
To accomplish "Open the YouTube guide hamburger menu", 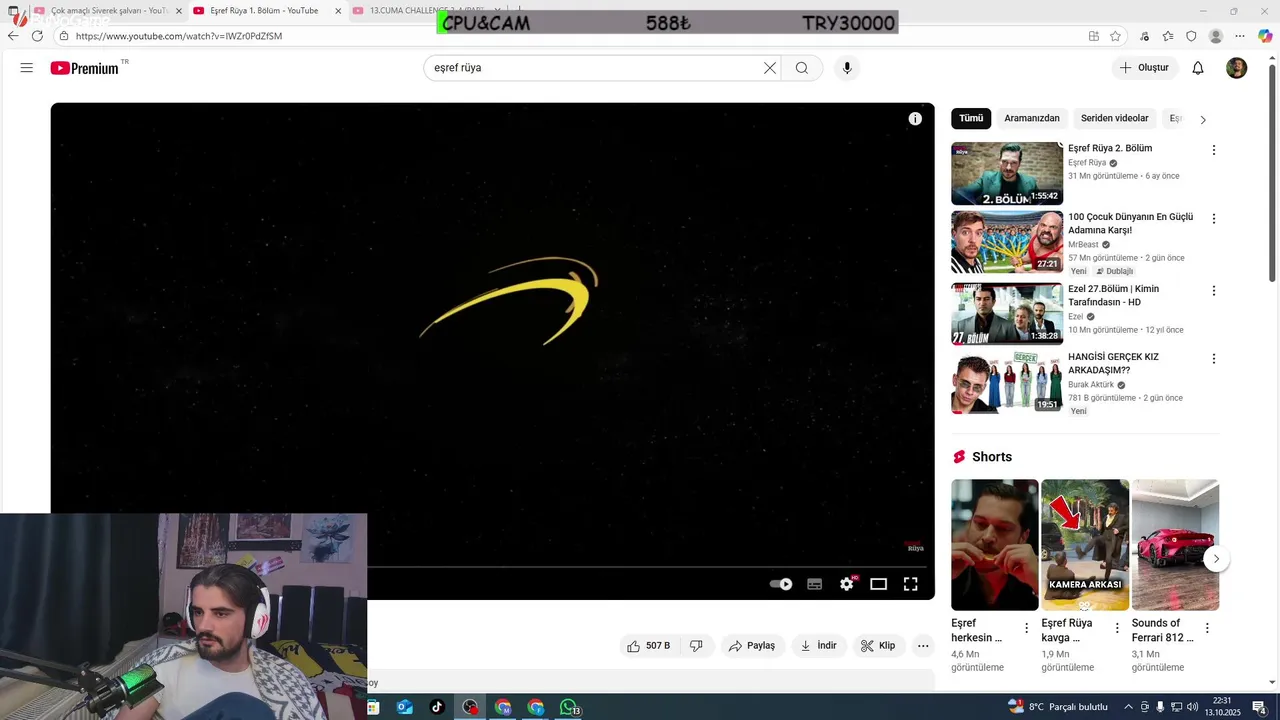I will [x=27, y=68].
